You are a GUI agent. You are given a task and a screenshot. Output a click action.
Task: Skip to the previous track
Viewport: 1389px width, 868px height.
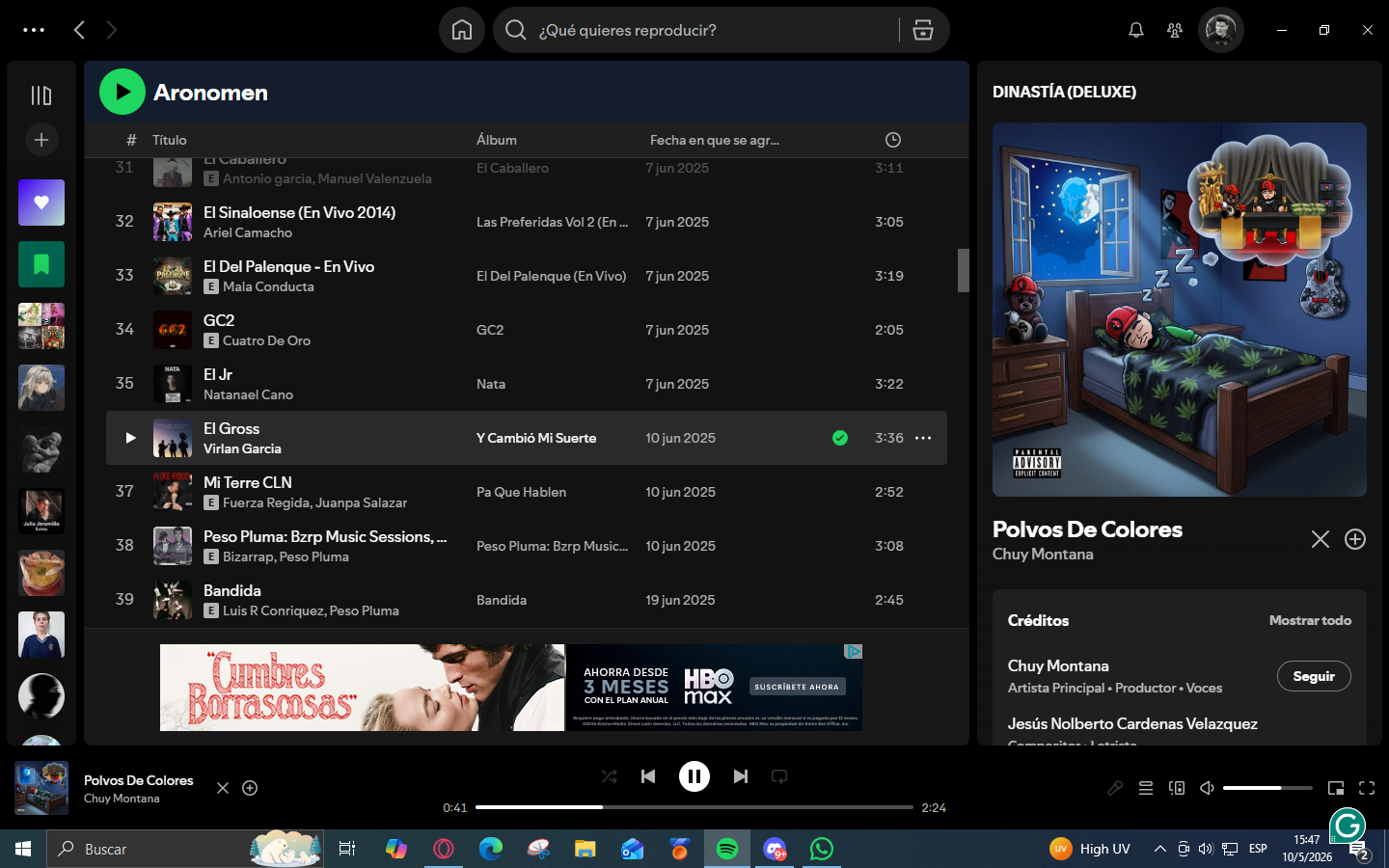[x=648, y=776]
